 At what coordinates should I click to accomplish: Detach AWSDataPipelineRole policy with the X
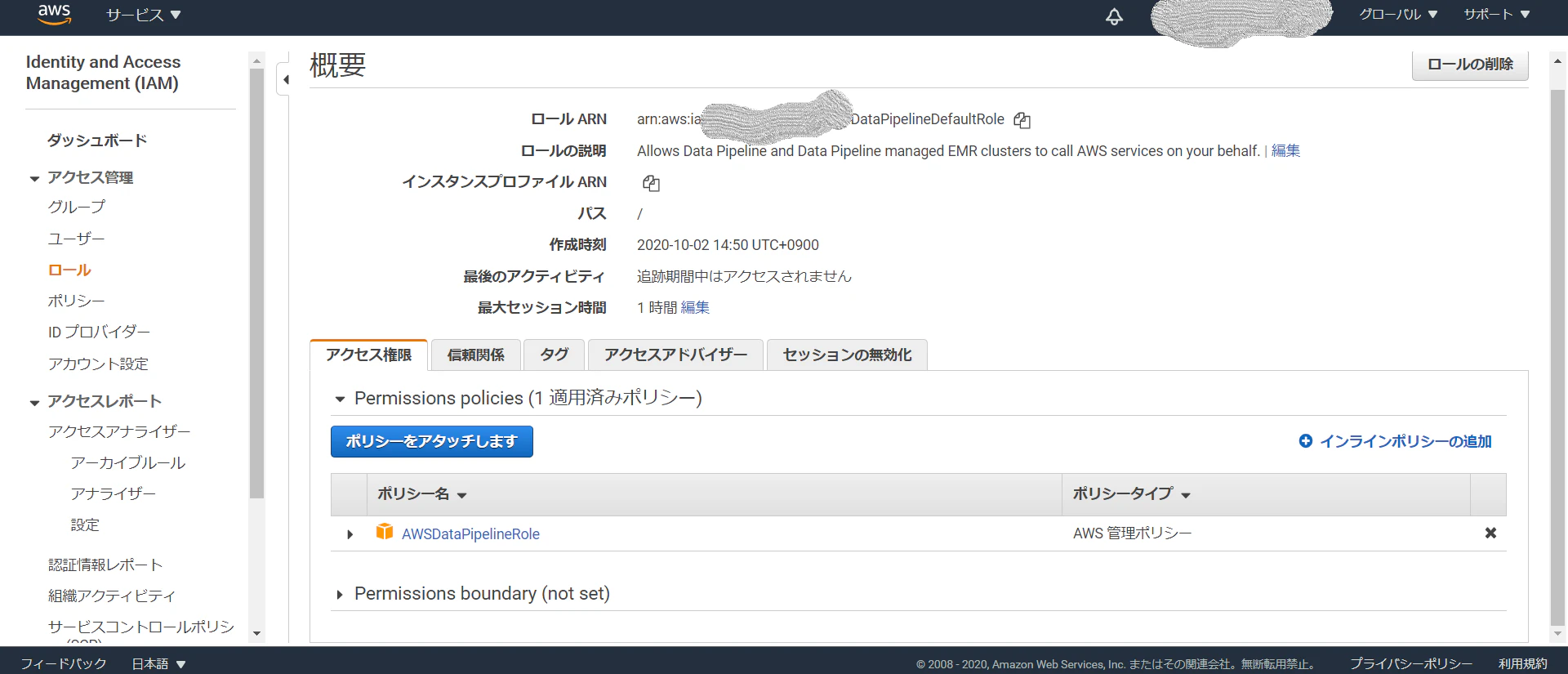click(1490, 533)
